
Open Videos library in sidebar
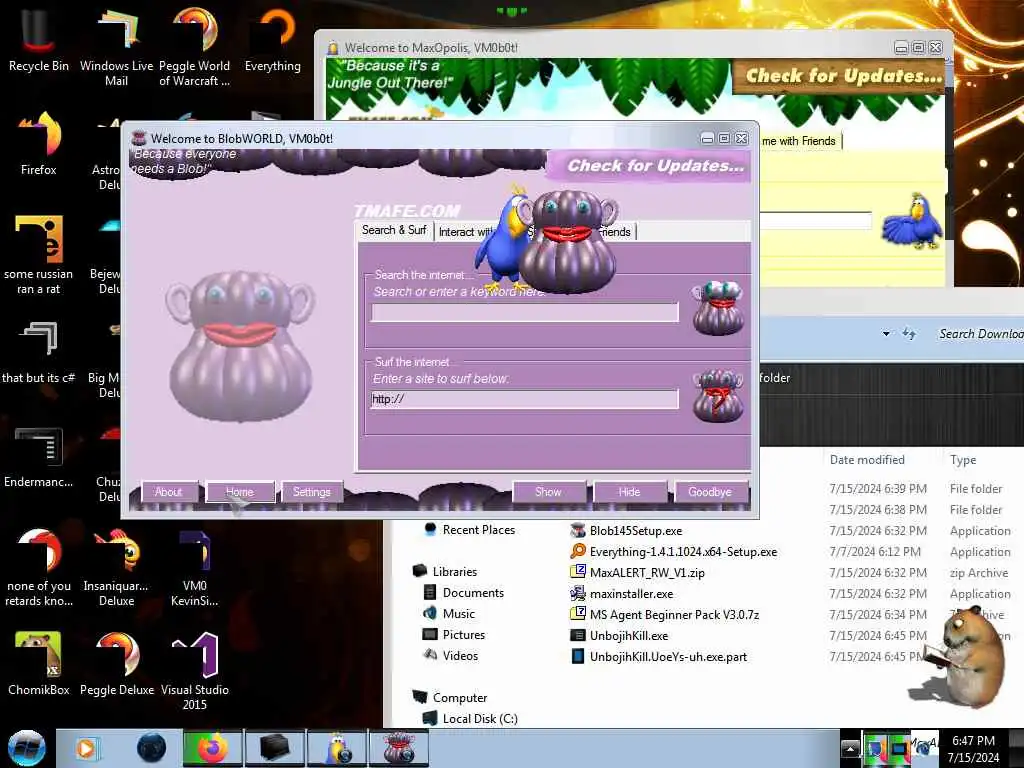(x=460, y=655)
